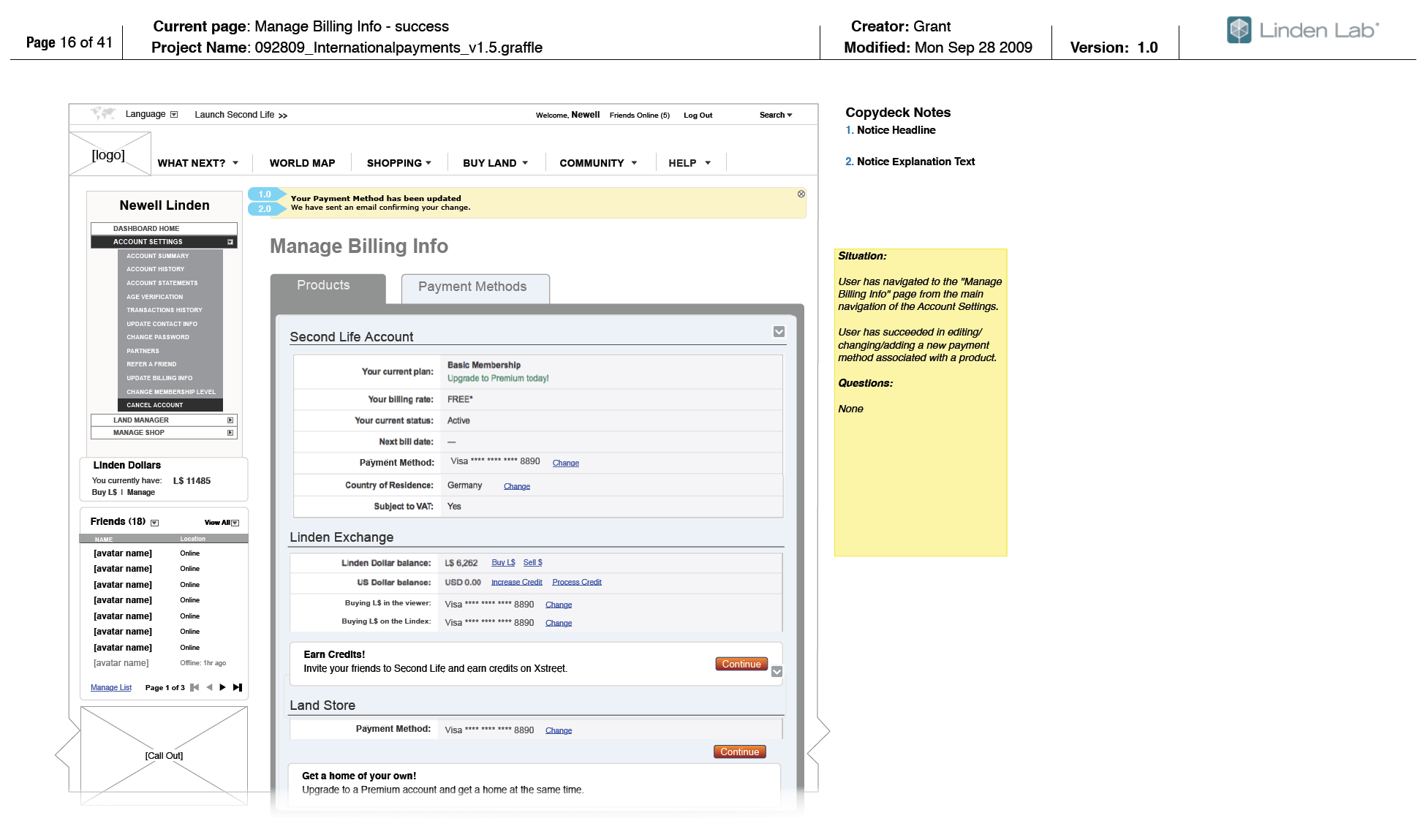Change Country of Residence
The image size is (1428, 840).
(516, 487)
